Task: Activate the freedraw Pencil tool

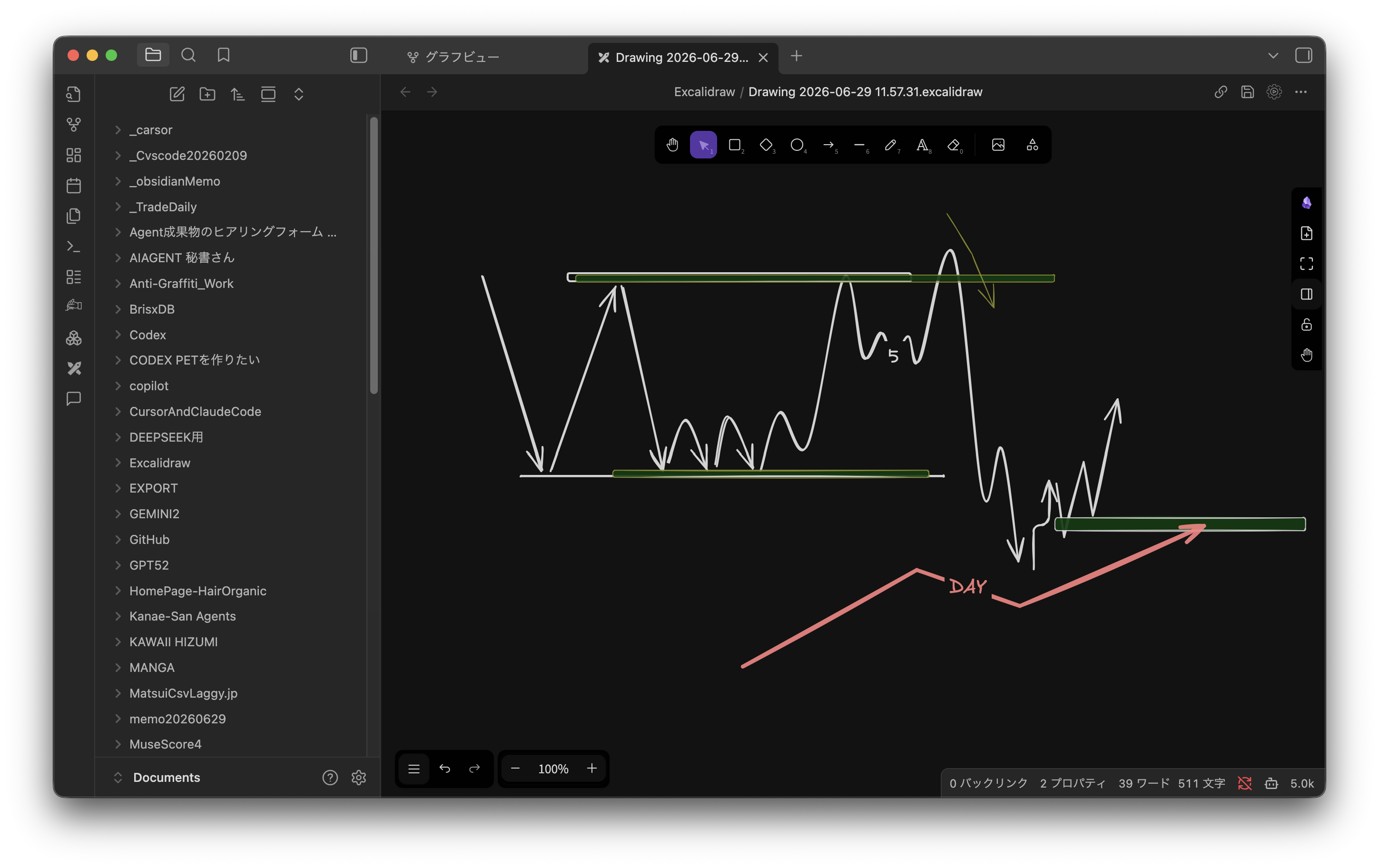Action: [890, 145]
